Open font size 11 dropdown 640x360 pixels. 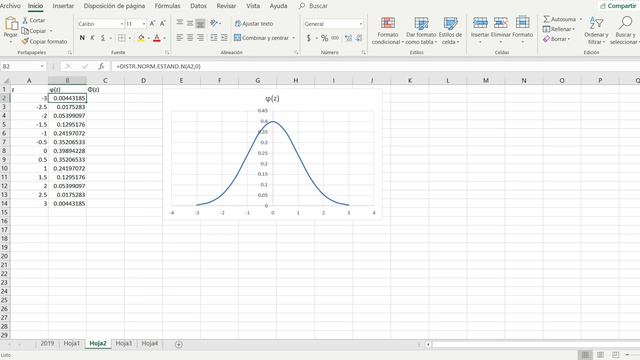(143, 24)
